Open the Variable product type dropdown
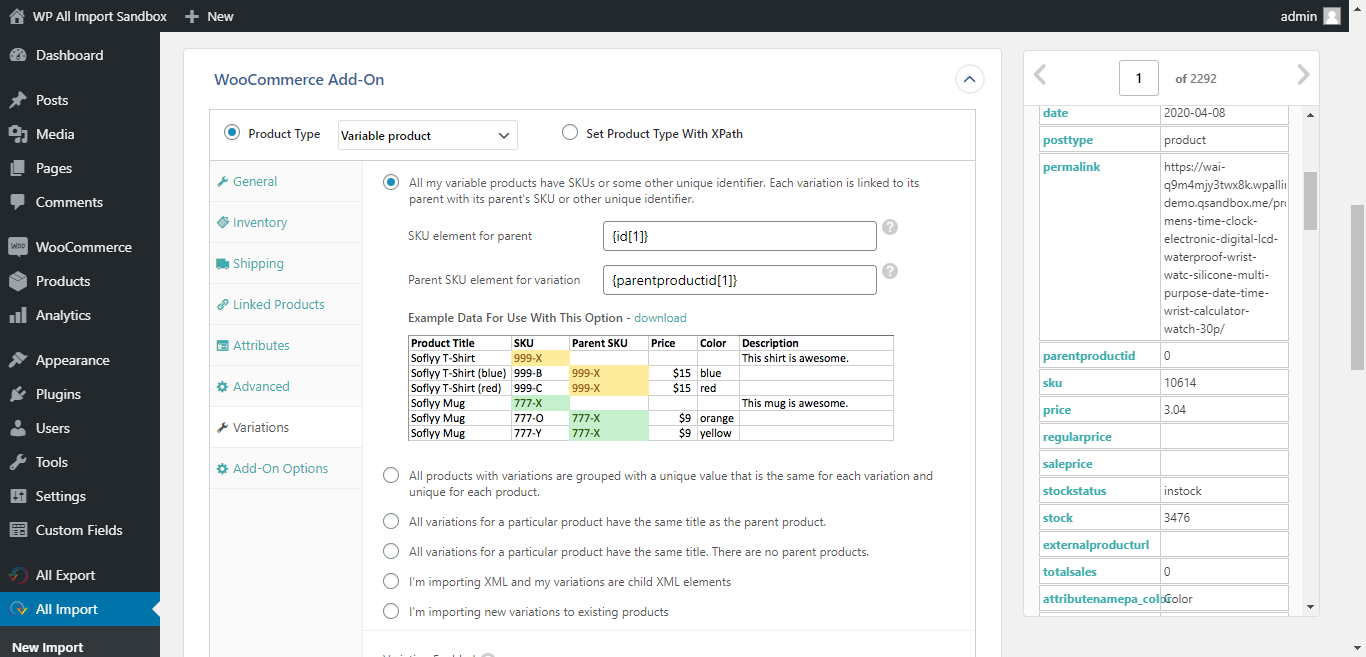The height and width of the screenshot is (657, 1366). pyautogui.click(x=428, y=135)
